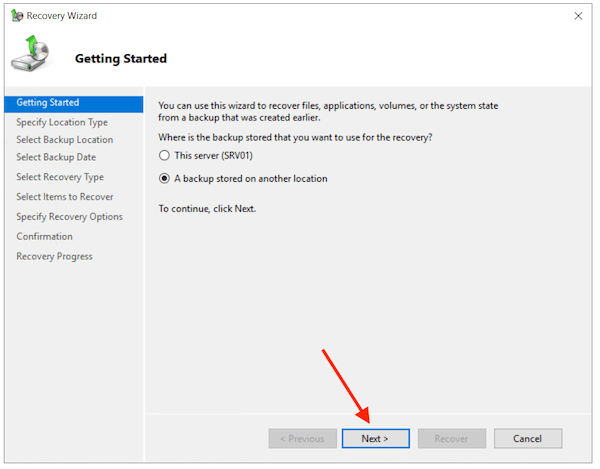The height and width of the screenshot is (469, 600).
Task: Go to the Confirmation step
Action: [x=44, y=236]
